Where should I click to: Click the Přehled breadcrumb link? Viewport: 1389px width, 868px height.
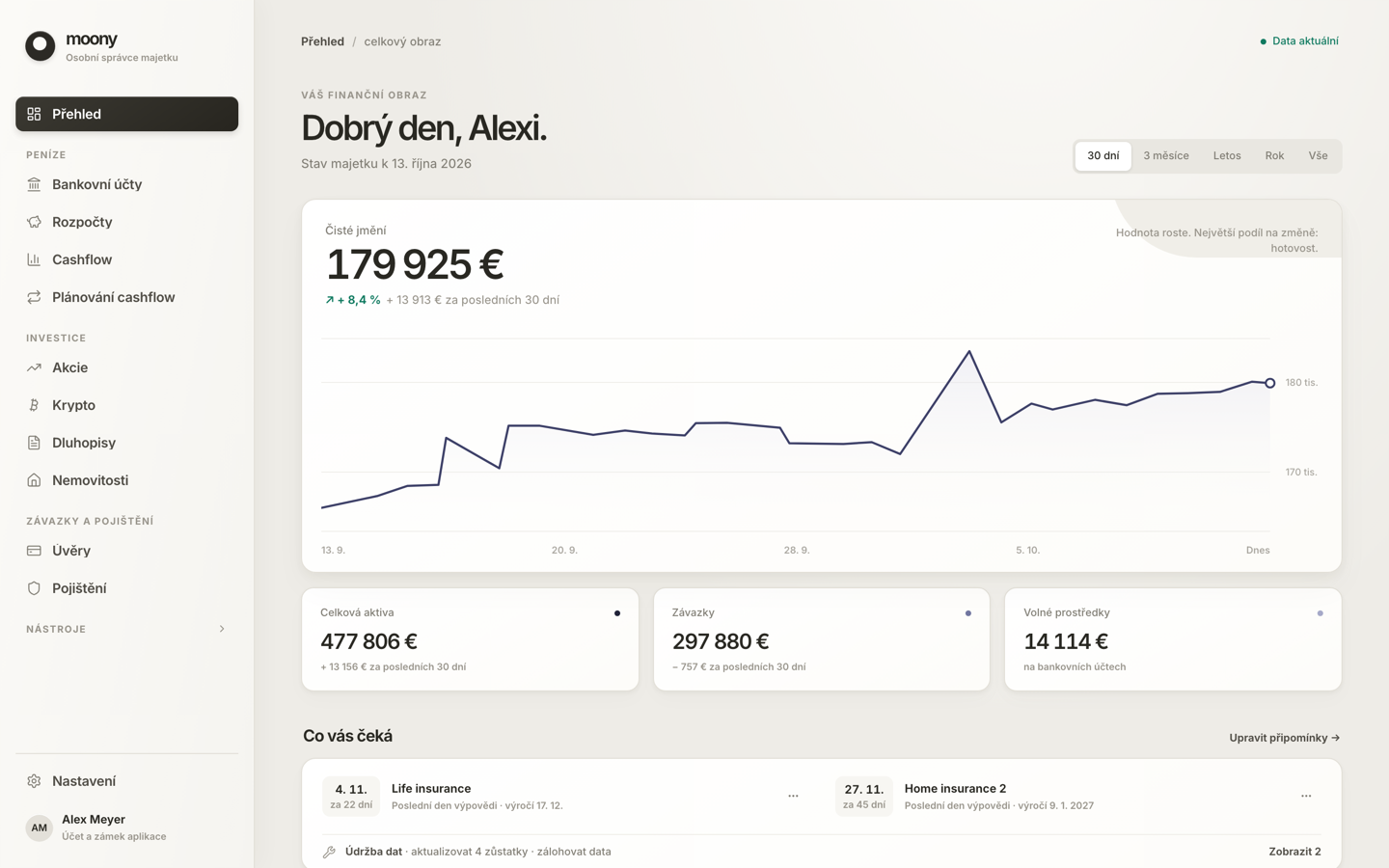[x=322, y=41]
